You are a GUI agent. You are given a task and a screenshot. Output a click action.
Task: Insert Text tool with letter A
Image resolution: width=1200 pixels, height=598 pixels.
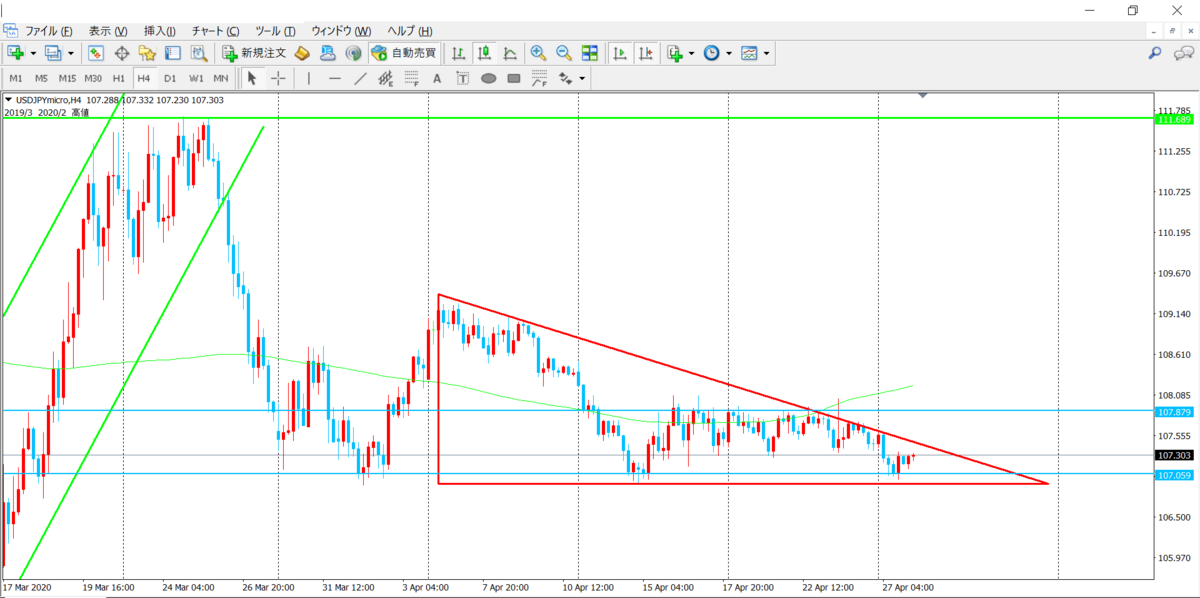coord(437,78)
